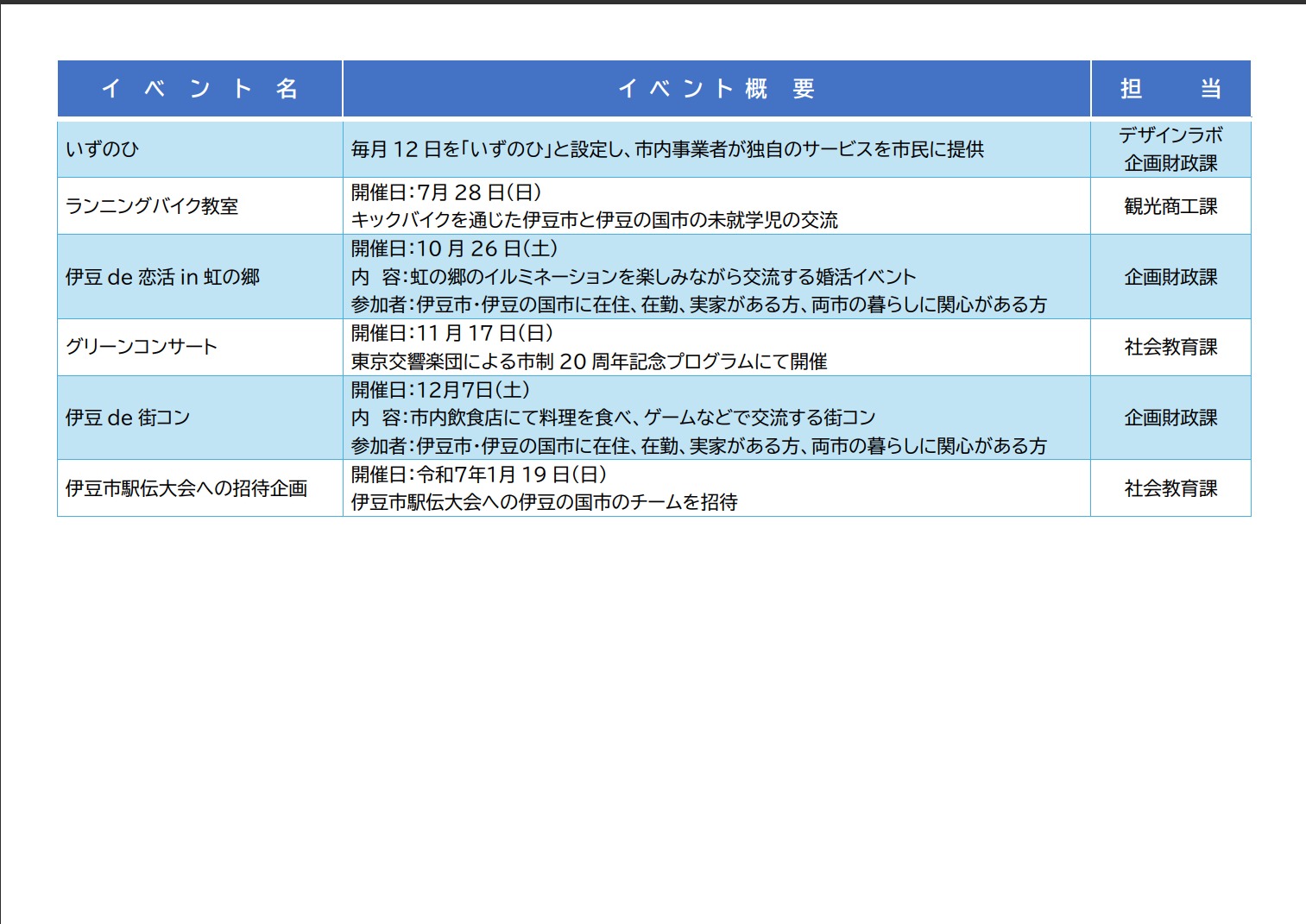Click the 開催日:7月28日(日) line
1306x924 pixels.
coord(446,192)
